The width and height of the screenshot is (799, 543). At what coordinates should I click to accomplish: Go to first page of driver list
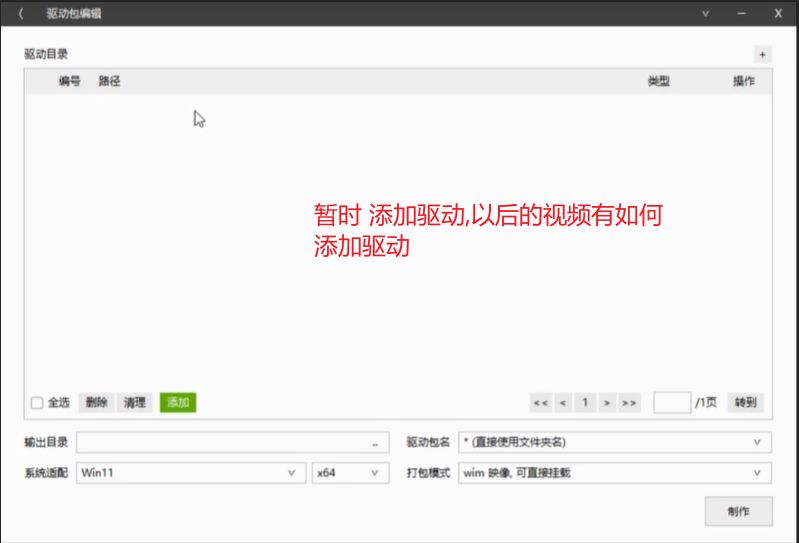(x=540, y=403)
